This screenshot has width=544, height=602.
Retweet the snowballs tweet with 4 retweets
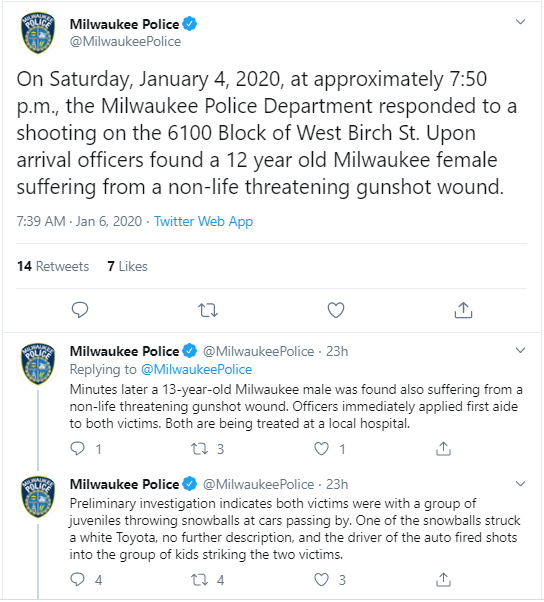point(200,579)
